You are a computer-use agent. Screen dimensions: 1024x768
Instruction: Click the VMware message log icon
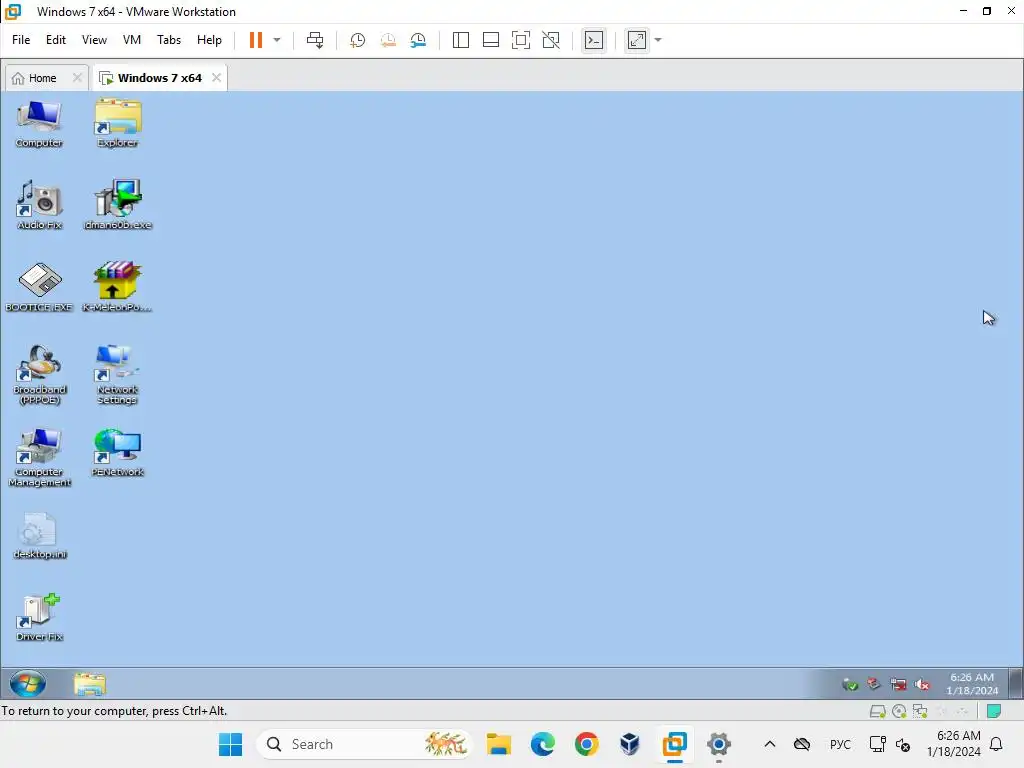pyautogui.click(x=994, y=711)
